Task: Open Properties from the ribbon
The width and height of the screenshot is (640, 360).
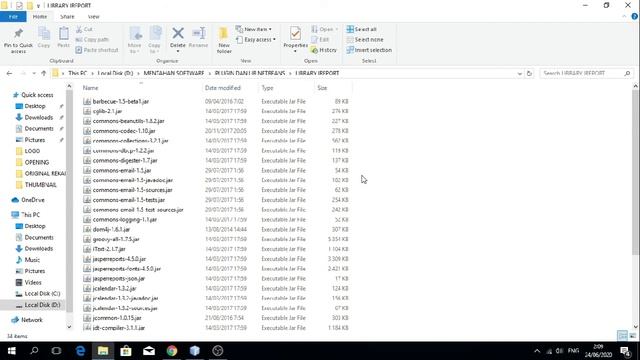Action: (295, 39)
